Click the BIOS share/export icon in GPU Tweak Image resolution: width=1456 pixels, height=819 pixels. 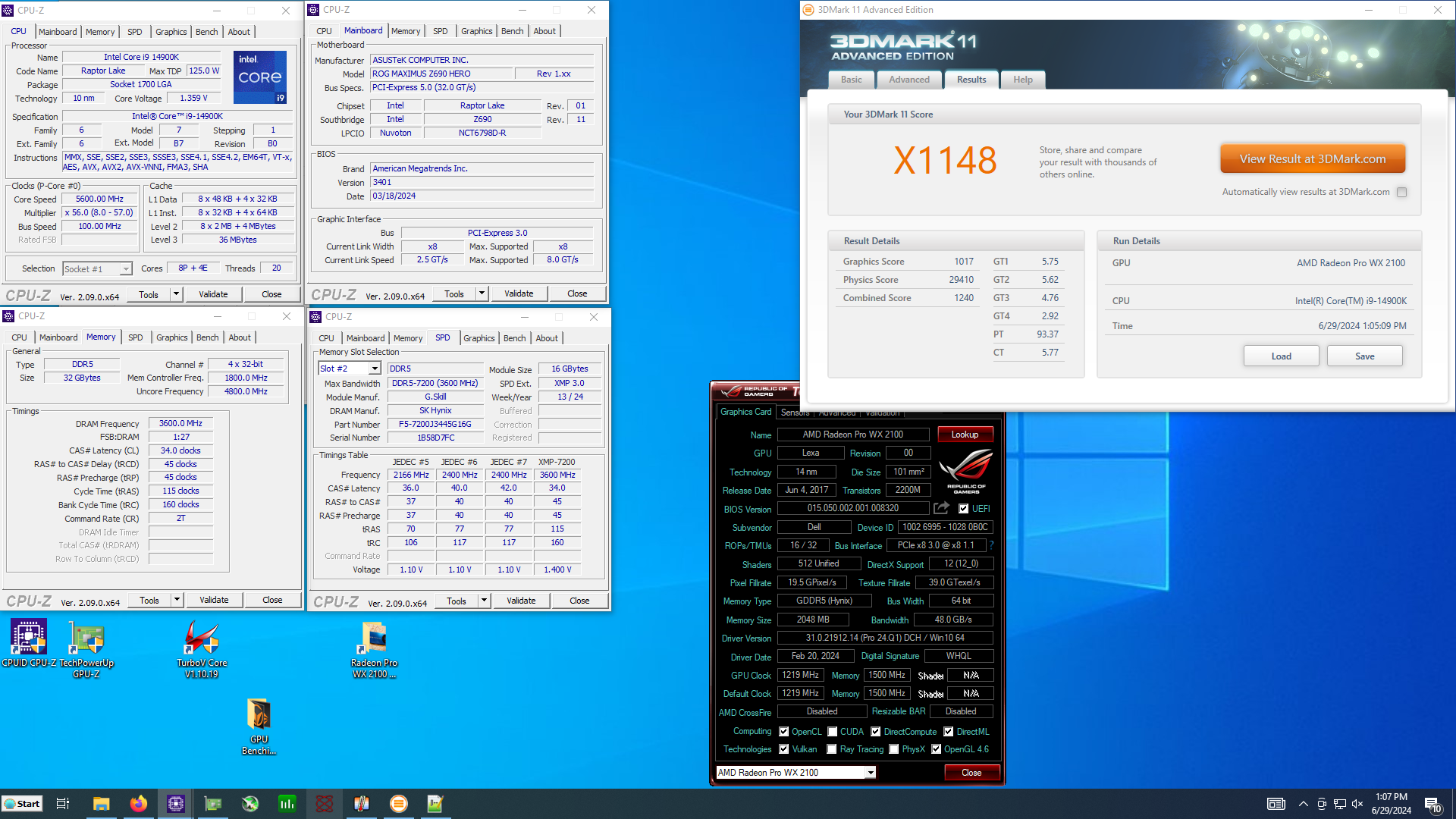tap(941, 508)
